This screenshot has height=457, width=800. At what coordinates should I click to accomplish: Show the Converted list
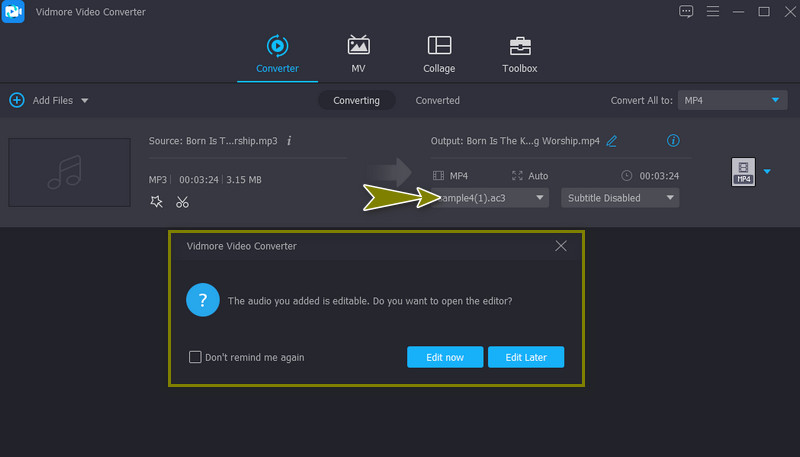[437, 101]
